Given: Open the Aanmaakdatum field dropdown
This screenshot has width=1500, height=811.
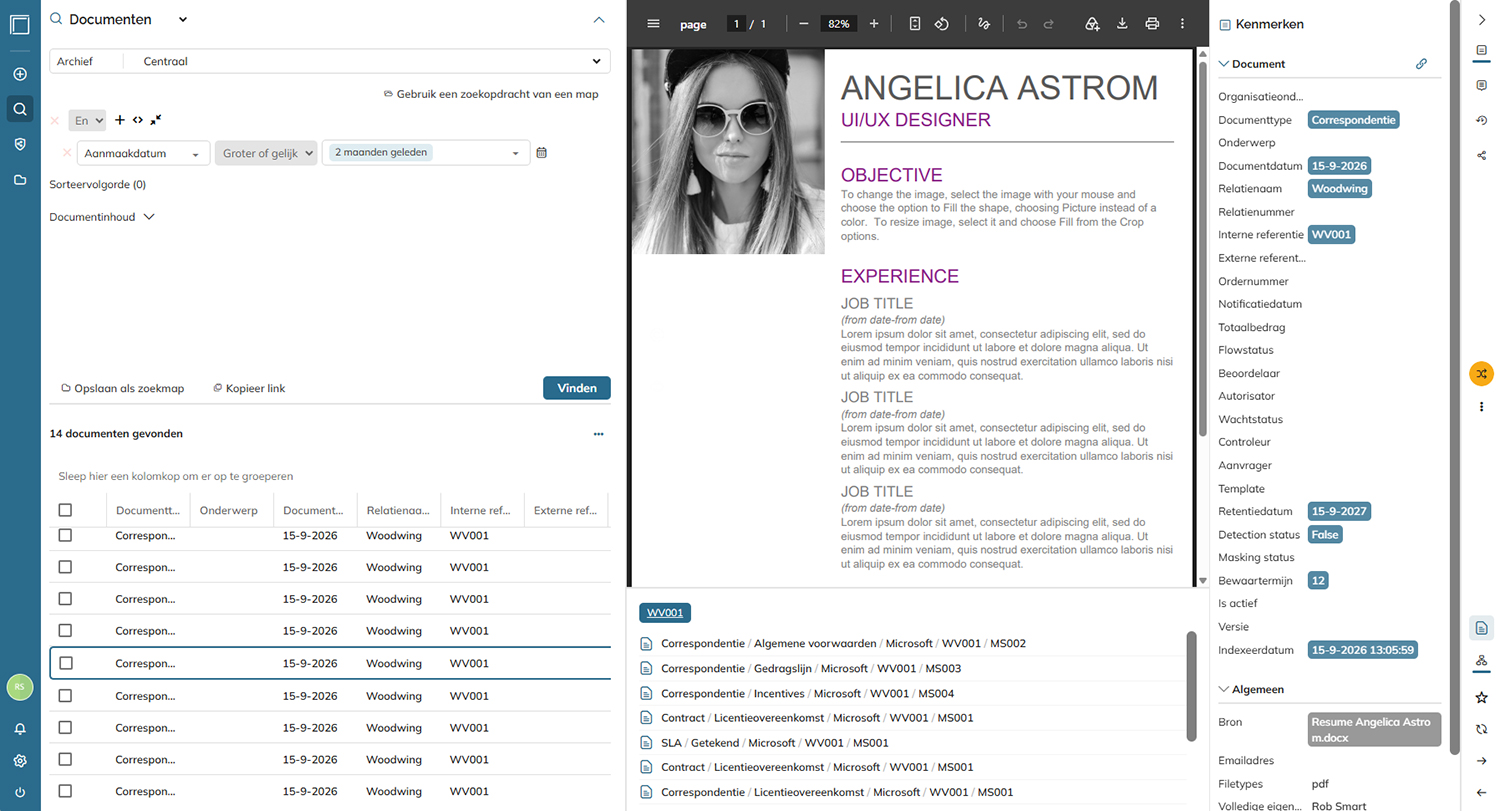Looking at the screenshot, I should [143, 153].
